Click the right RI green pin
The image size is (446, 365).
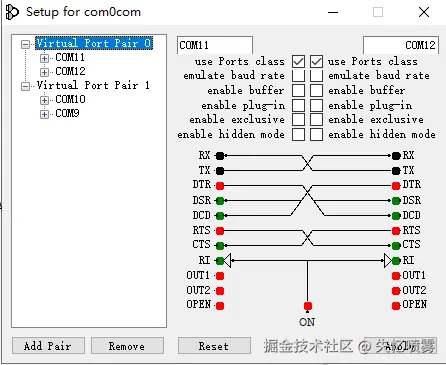pos(396,261)
